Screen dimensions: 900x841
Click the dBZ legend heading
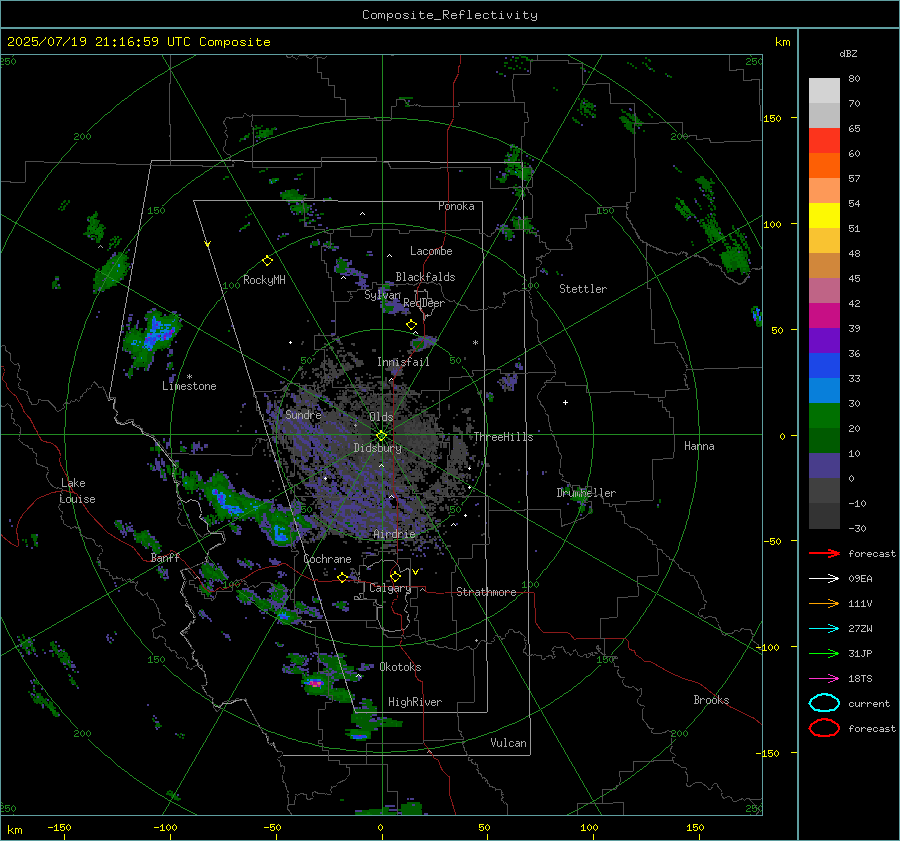coord(848,53)
